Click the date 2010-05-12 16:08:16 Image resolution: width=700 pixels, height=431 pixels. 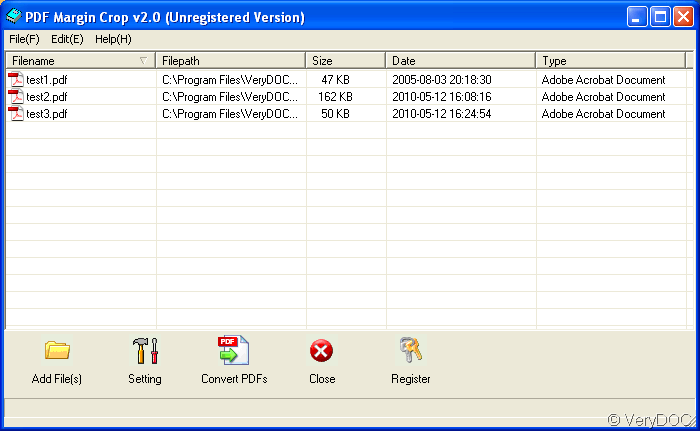(x=442, y=97)
